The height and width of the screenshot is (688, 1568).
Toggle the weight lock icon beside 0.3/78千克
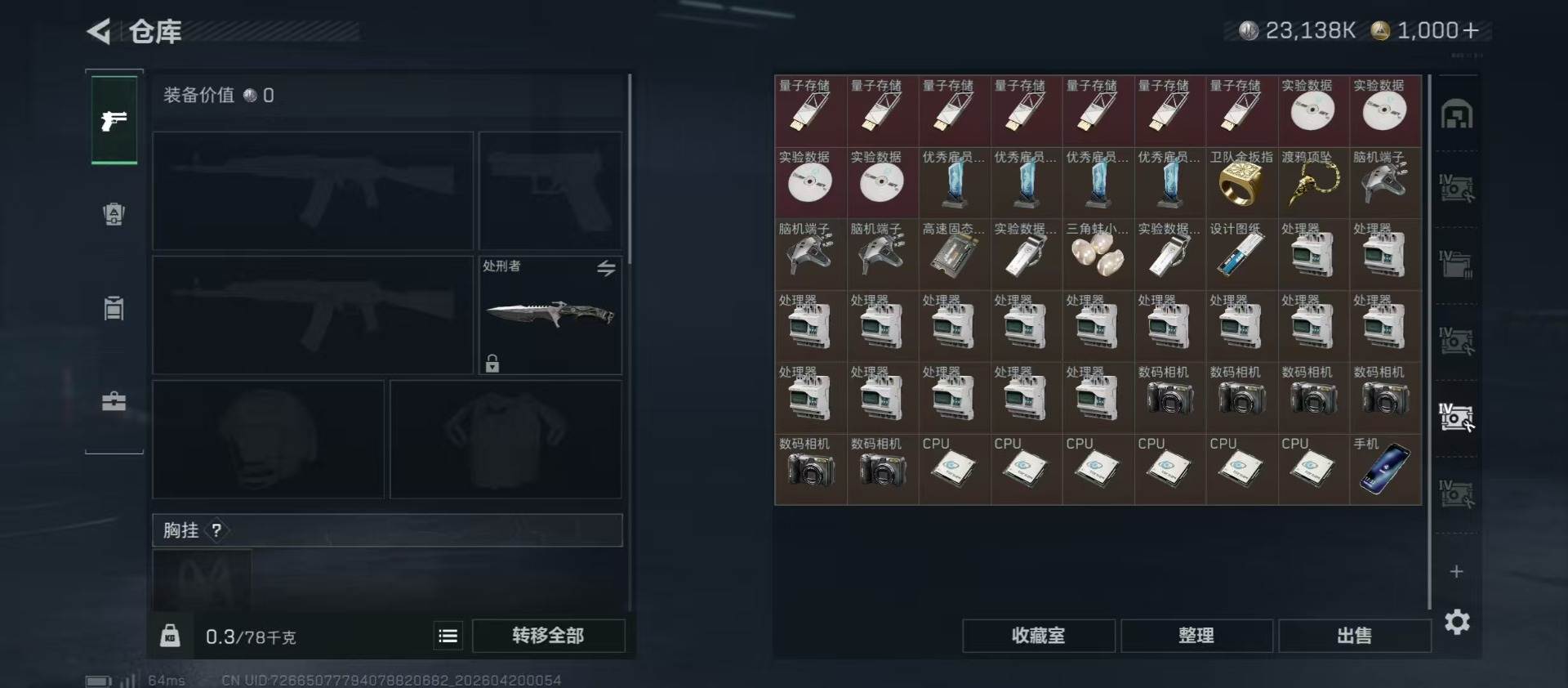click(x=170, y=635)
